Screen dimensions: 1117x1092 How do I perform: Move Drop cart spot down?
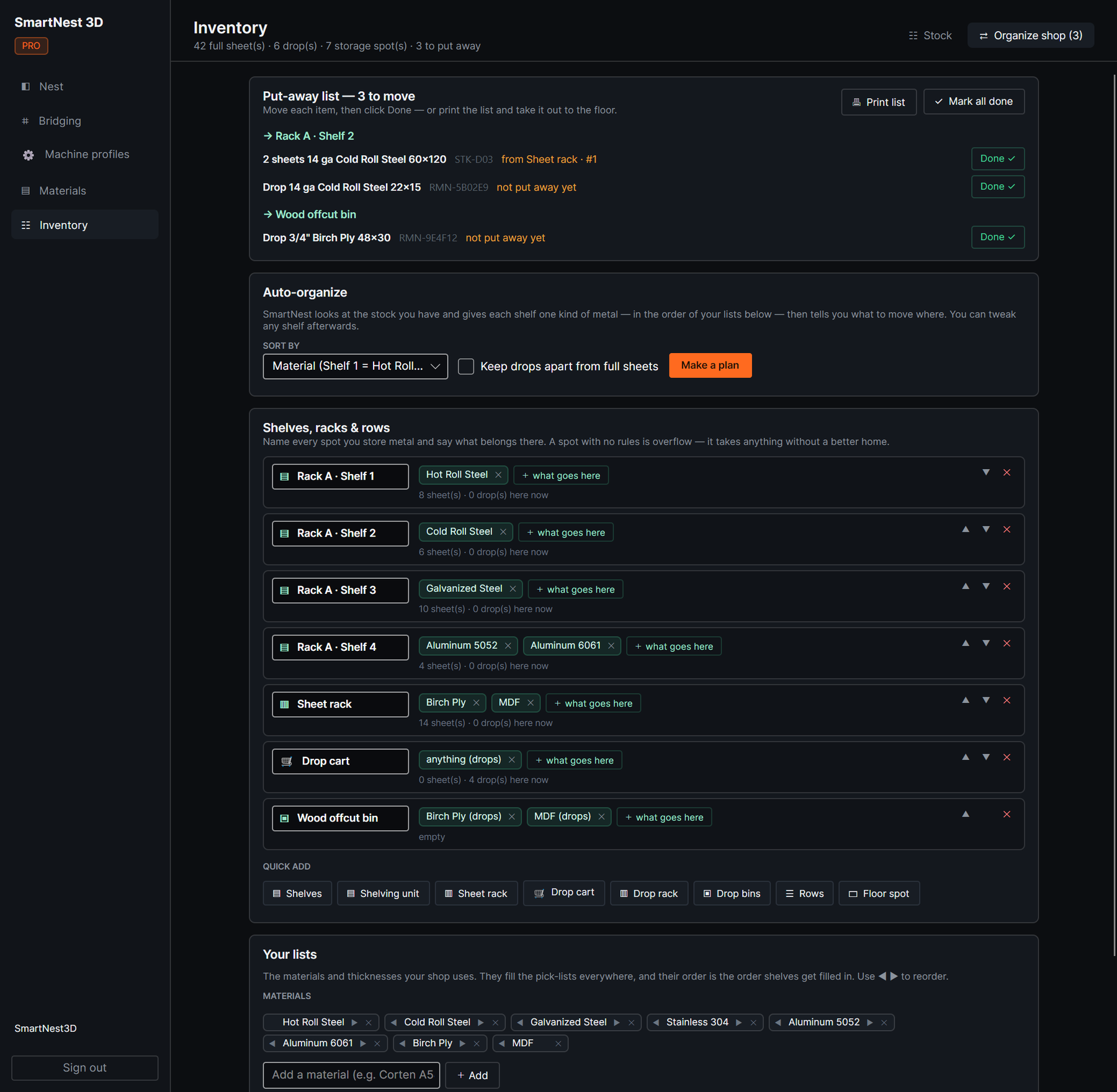[986, 758]
